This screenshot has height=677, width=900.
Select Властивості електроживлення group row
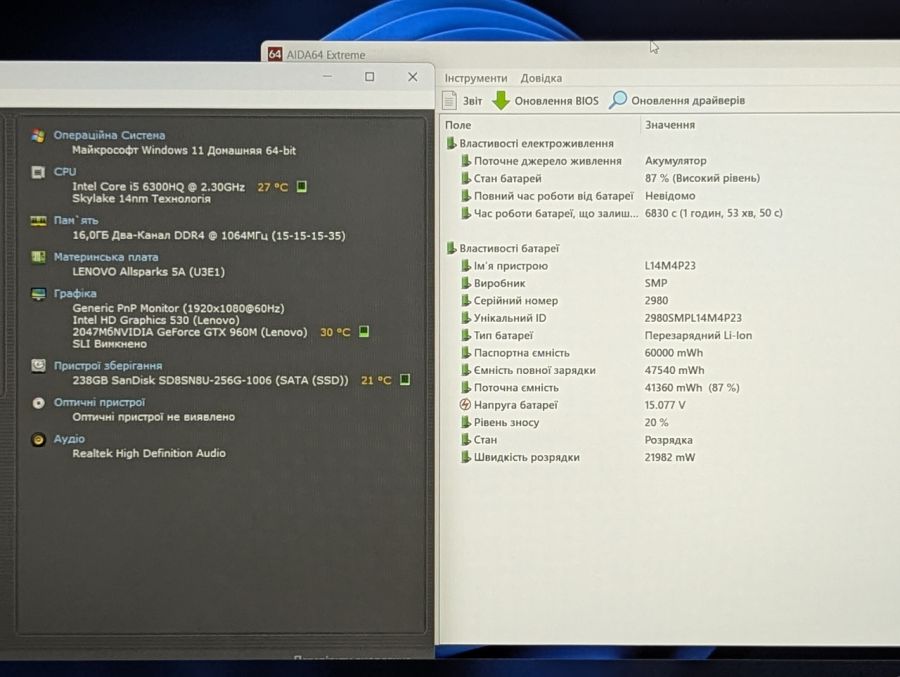pyautogui.click(x=530, y=144)
